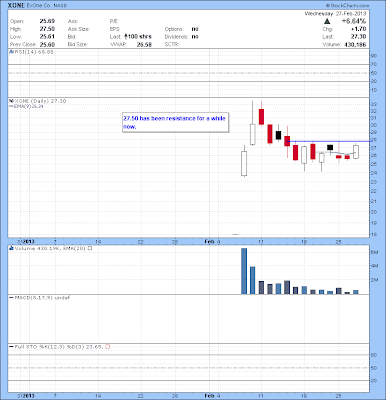Click the High price 27.50 in the quote table
This screenshot has width=386, height=400.
(47, 29)
